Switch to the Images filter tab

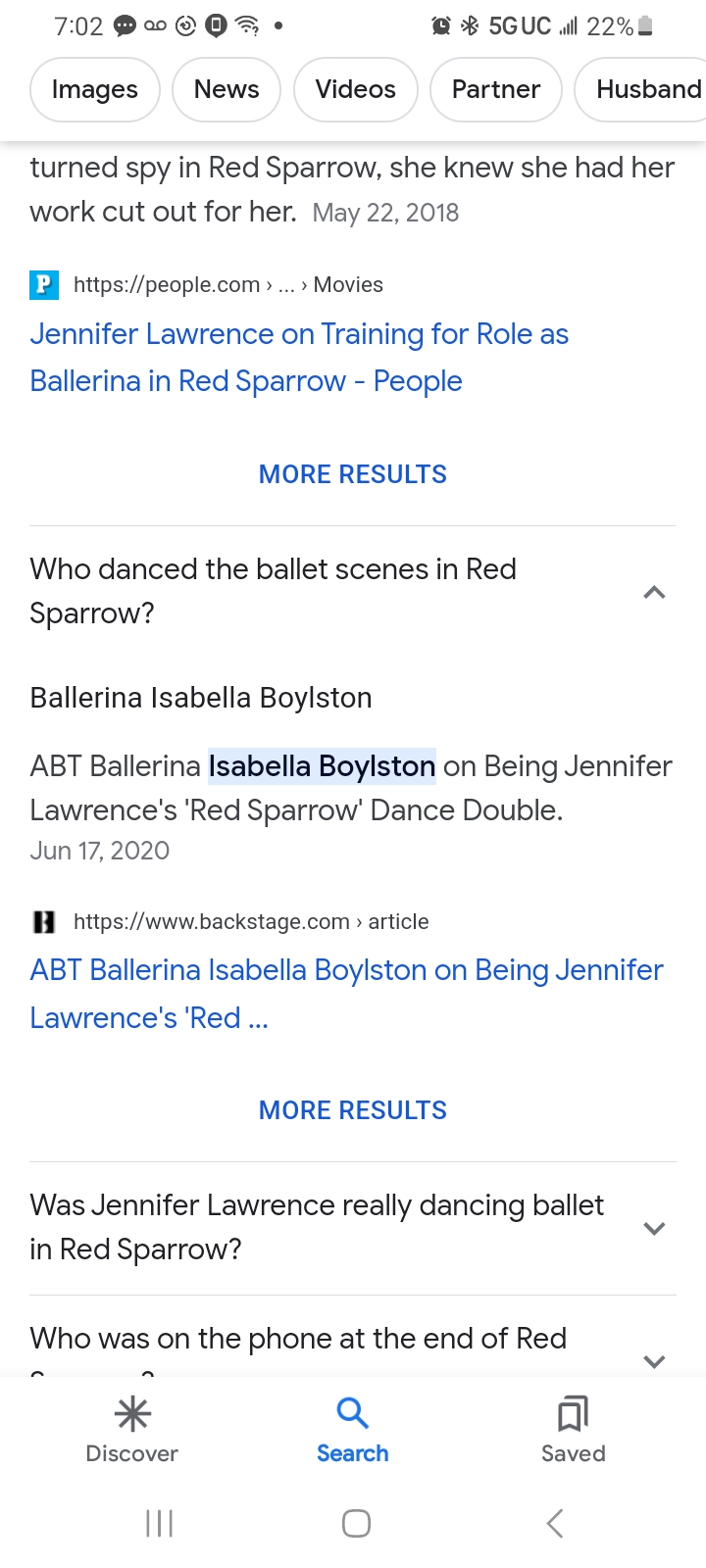tap(95, 89)
